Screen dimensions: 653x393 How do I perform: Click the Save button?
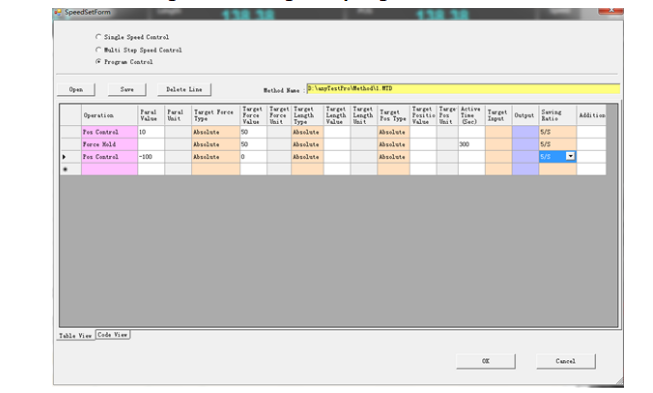point(127,90)
